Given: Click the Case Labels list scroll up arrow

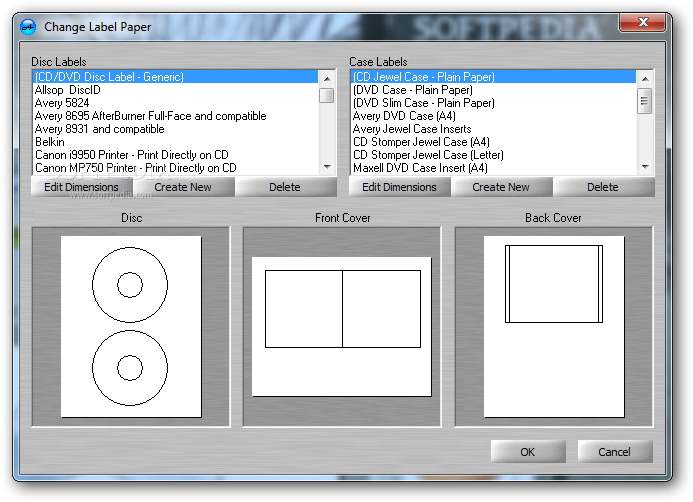Looking at the screenshot, I should [645, 79].
